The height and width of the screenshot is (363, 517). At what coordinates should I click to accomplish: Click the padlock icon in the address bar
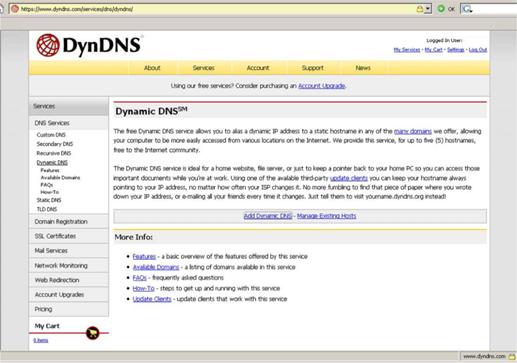420,9
